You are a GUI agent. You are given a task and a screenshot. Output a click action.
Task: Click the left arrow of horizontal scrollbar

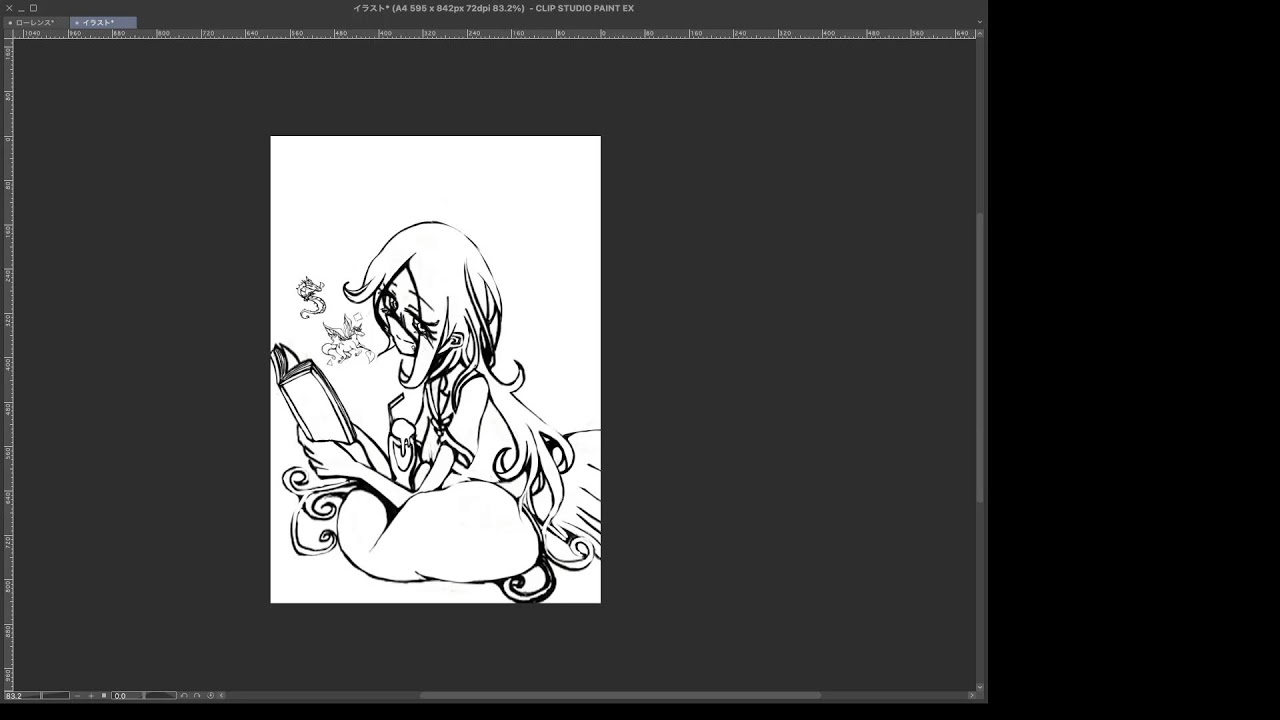point(222,695)
